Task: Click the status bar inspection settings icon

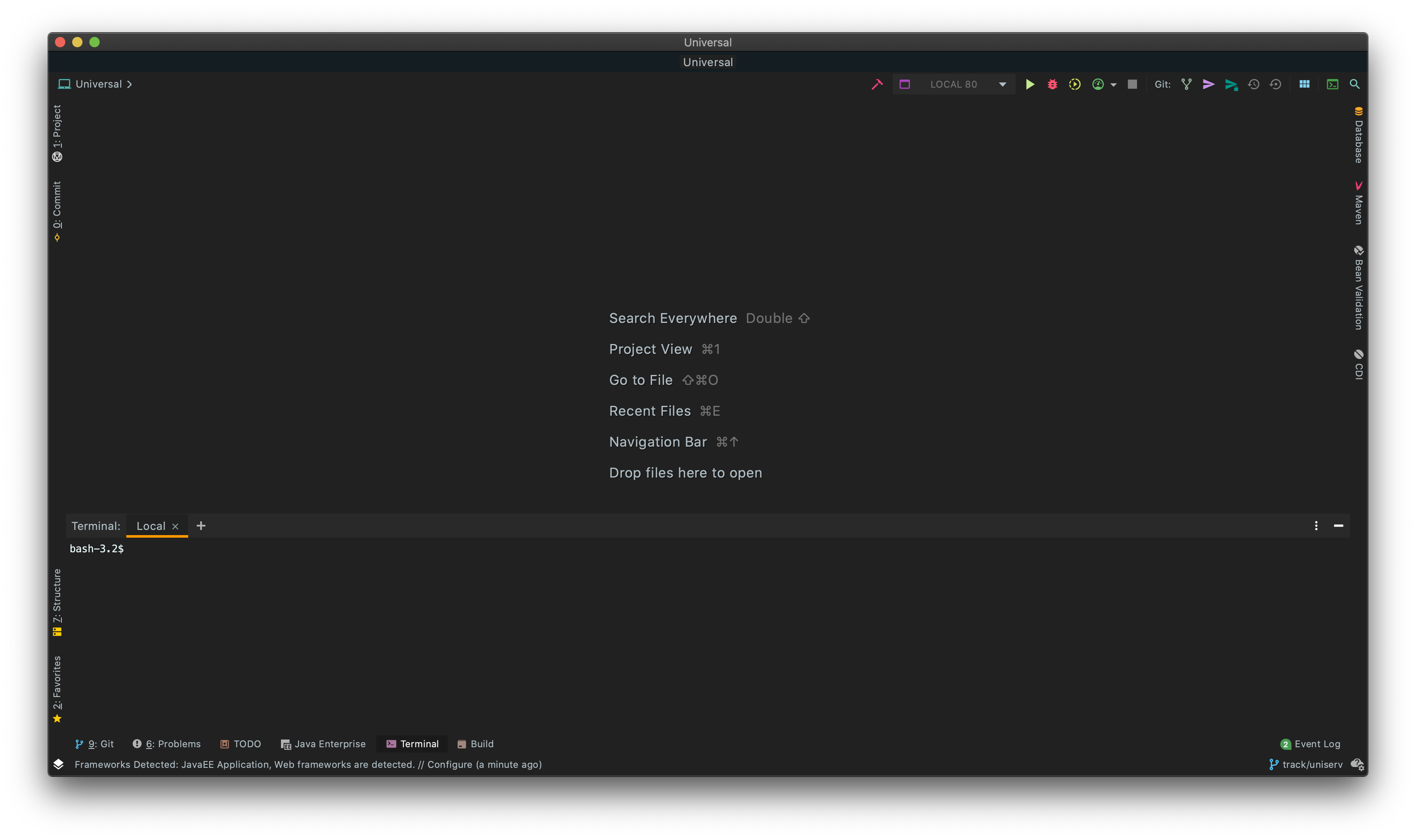Action: (1357, 764)
